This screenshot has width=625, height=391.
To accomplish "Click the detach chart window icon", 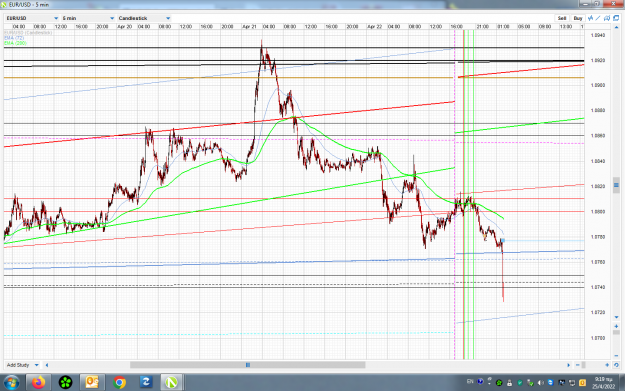I will coord(616,18).
